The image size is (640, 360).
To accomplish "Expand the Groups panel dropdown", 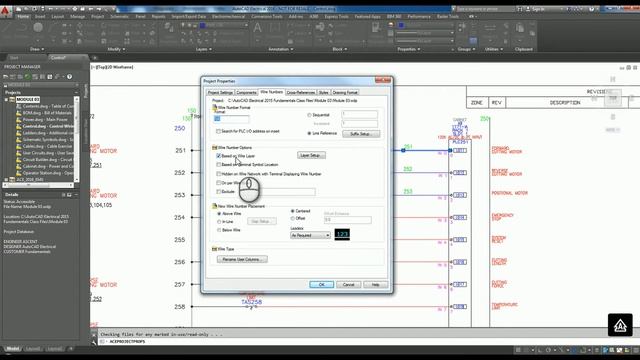I will pos(466,49).
